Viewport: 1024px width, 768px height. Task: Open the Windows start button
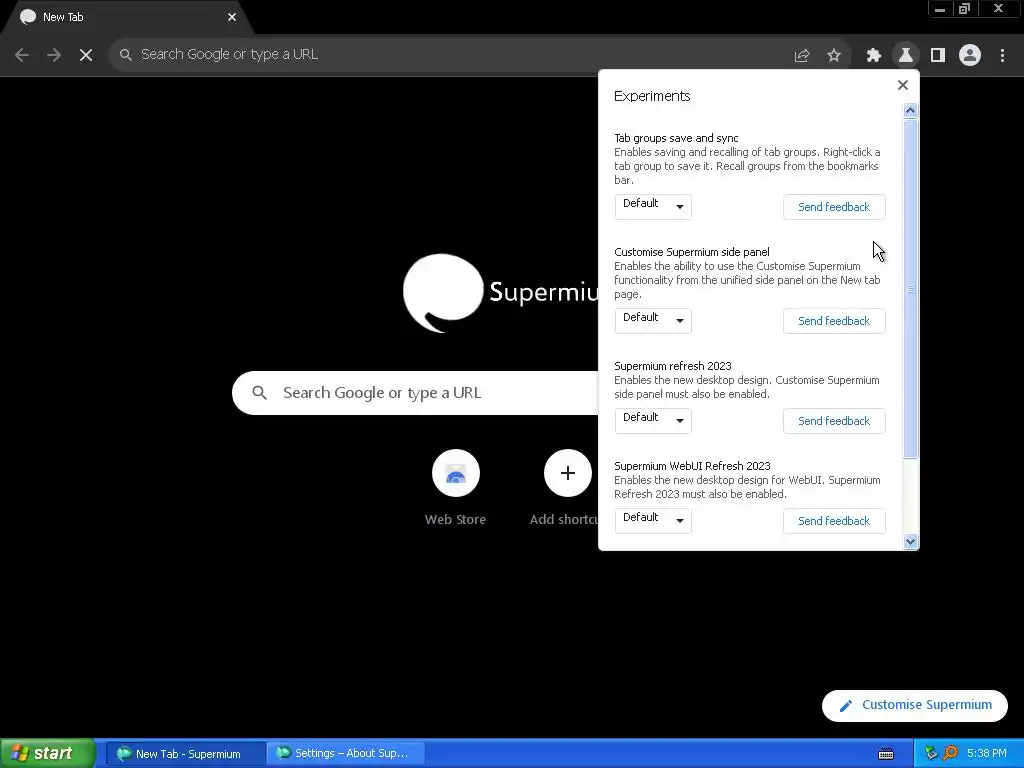[x=48, y=753]
